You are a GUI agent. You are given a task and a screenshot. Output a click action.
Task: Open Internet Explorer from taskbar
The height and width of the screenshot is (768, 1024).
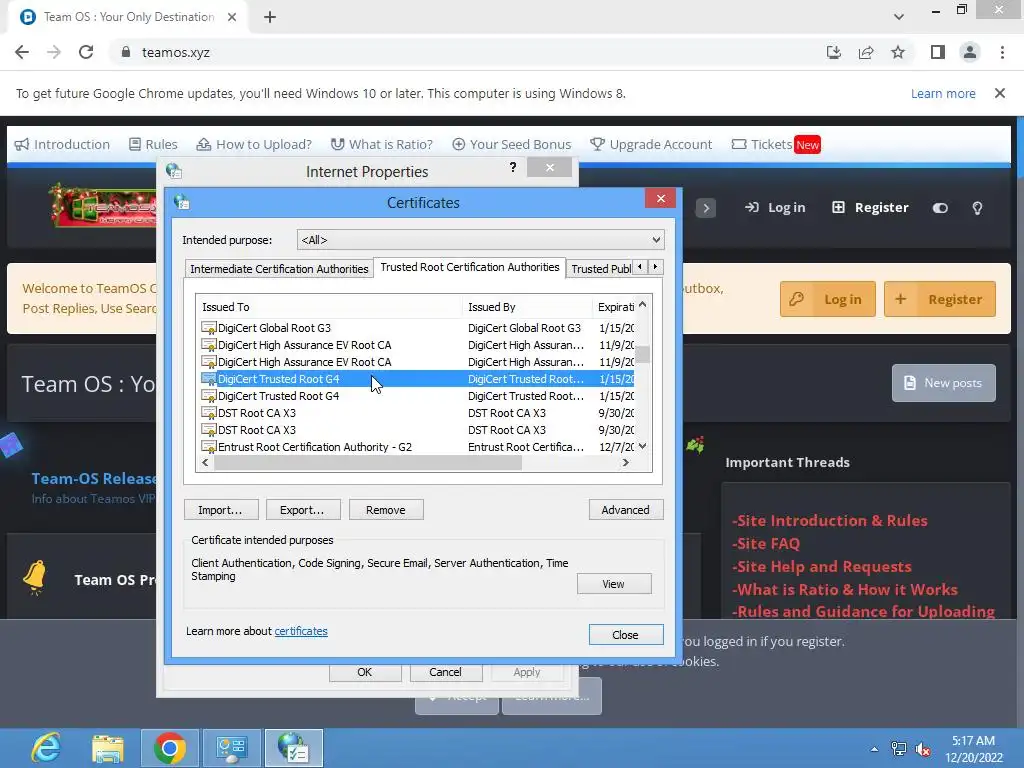point(46,748)
